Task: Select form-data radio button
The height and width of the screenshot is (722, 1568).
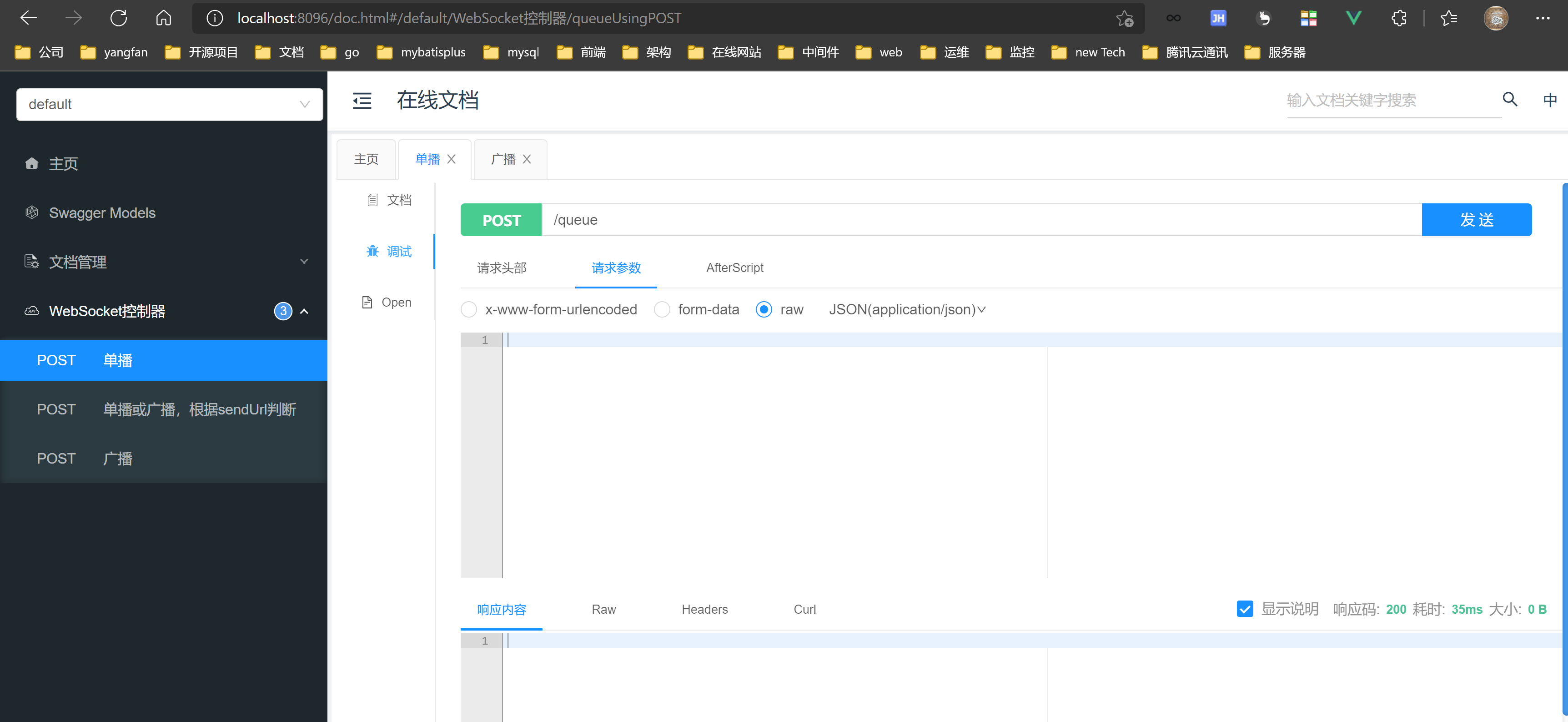Action: point(662,310)
